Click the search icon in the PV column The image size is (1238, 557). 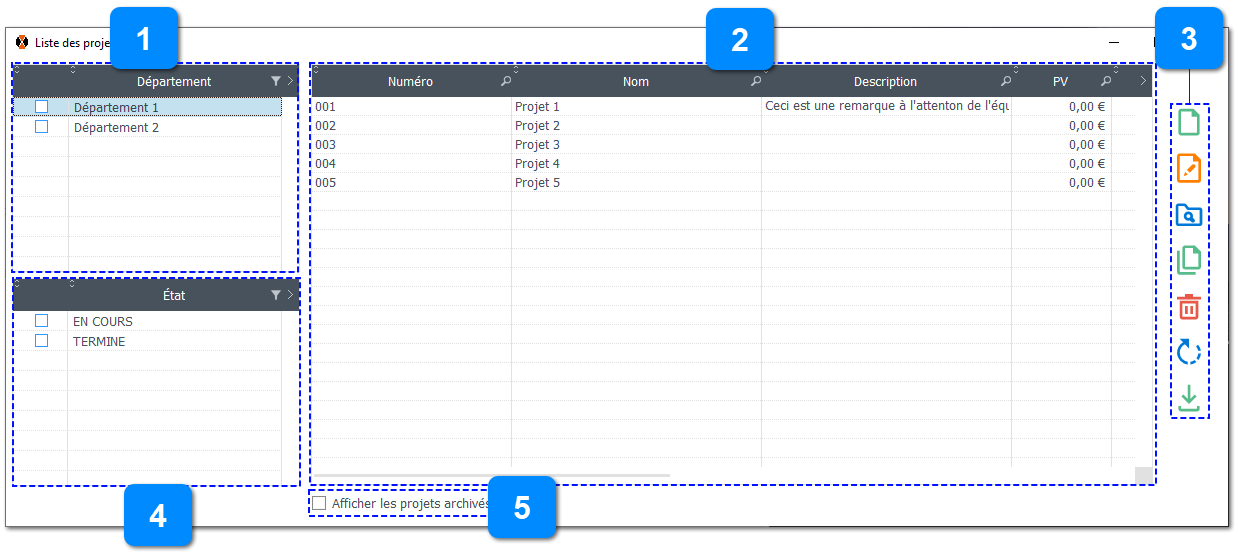click(x=1106, y=82)
